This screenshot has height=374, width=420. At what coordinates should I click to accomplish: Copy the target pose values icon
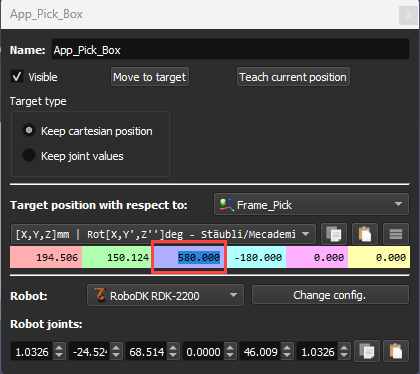(334, 234)
